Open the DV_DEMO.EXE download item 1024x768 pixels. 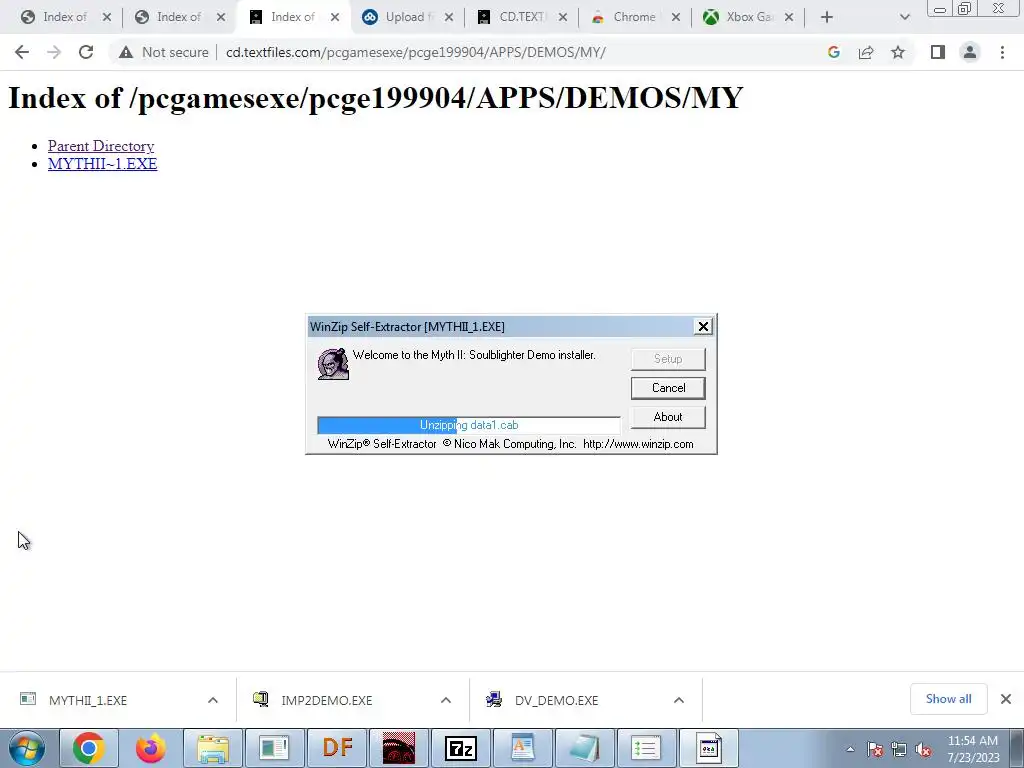(x=556, y=700)
